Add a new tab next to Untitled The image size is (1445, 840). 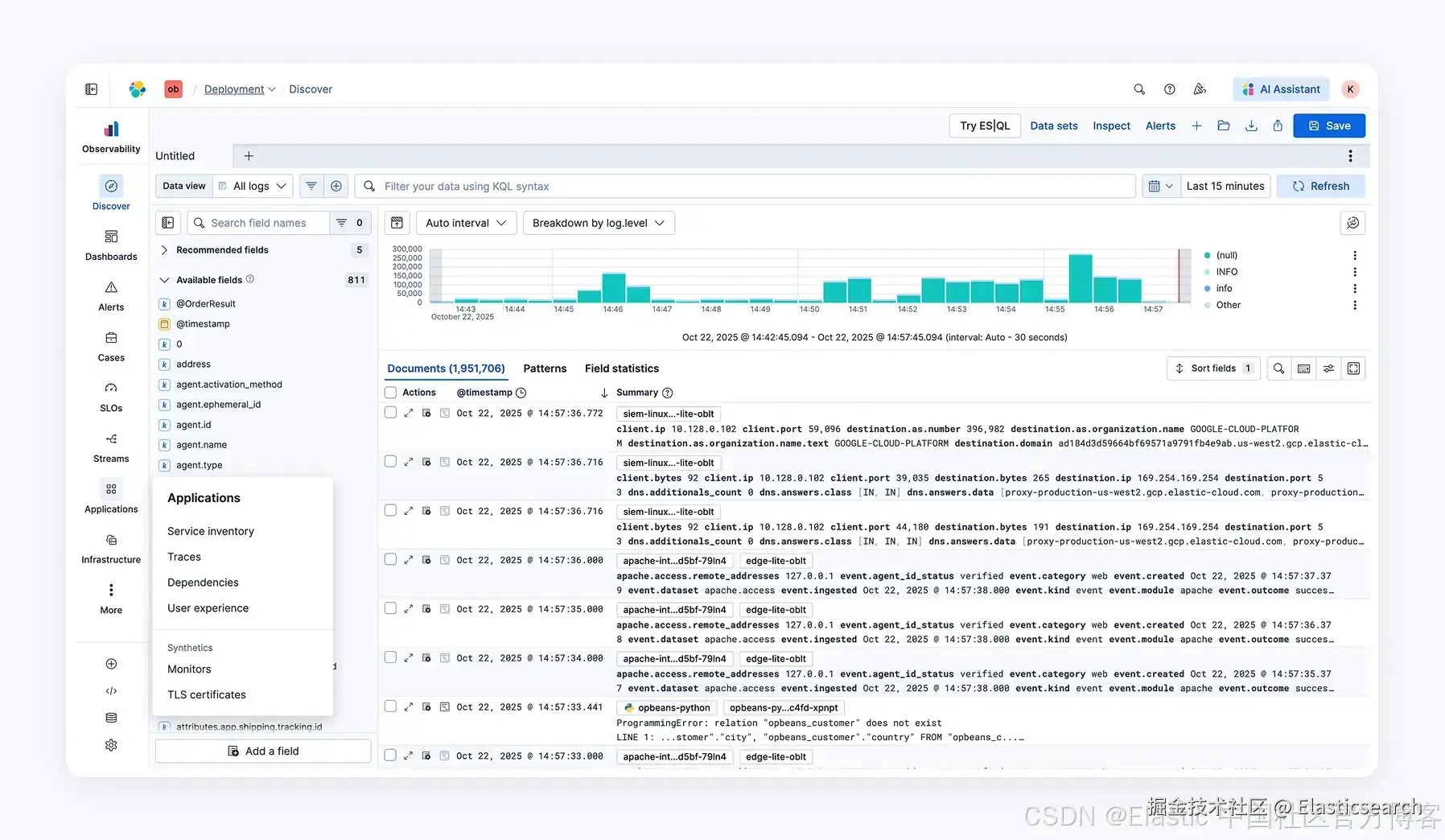pos(249,156)
